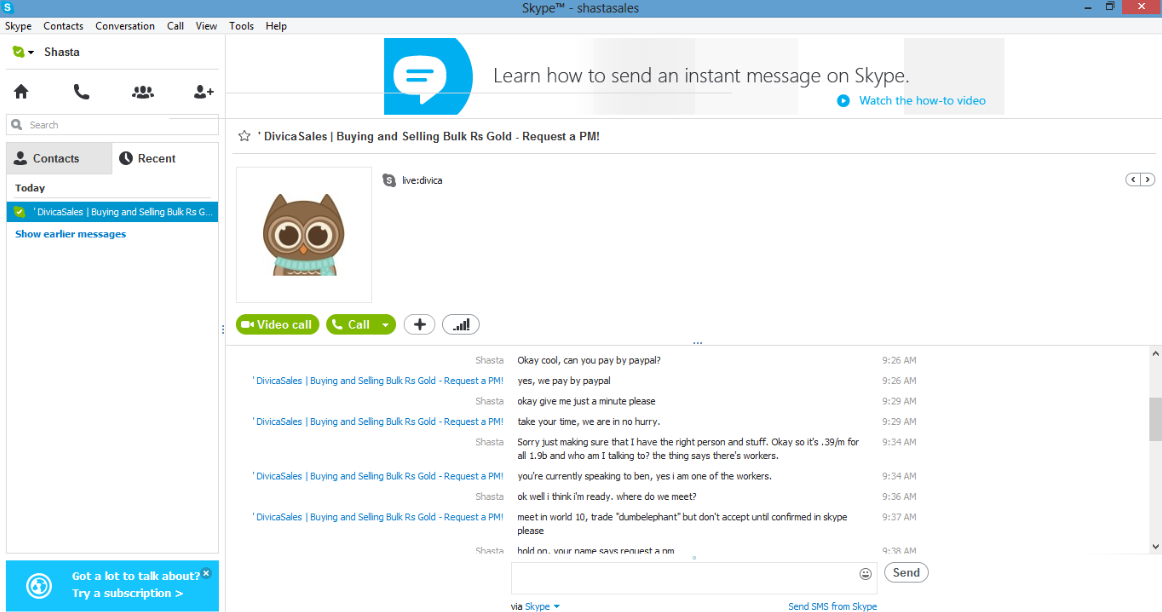
Task: Click the subscription promo globe icon
Action: point(39,586)
